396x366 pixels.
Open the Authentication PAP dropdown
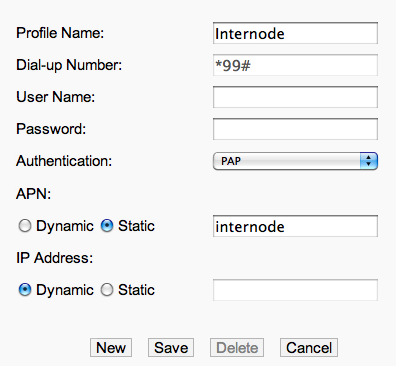[x=295, y=161]
